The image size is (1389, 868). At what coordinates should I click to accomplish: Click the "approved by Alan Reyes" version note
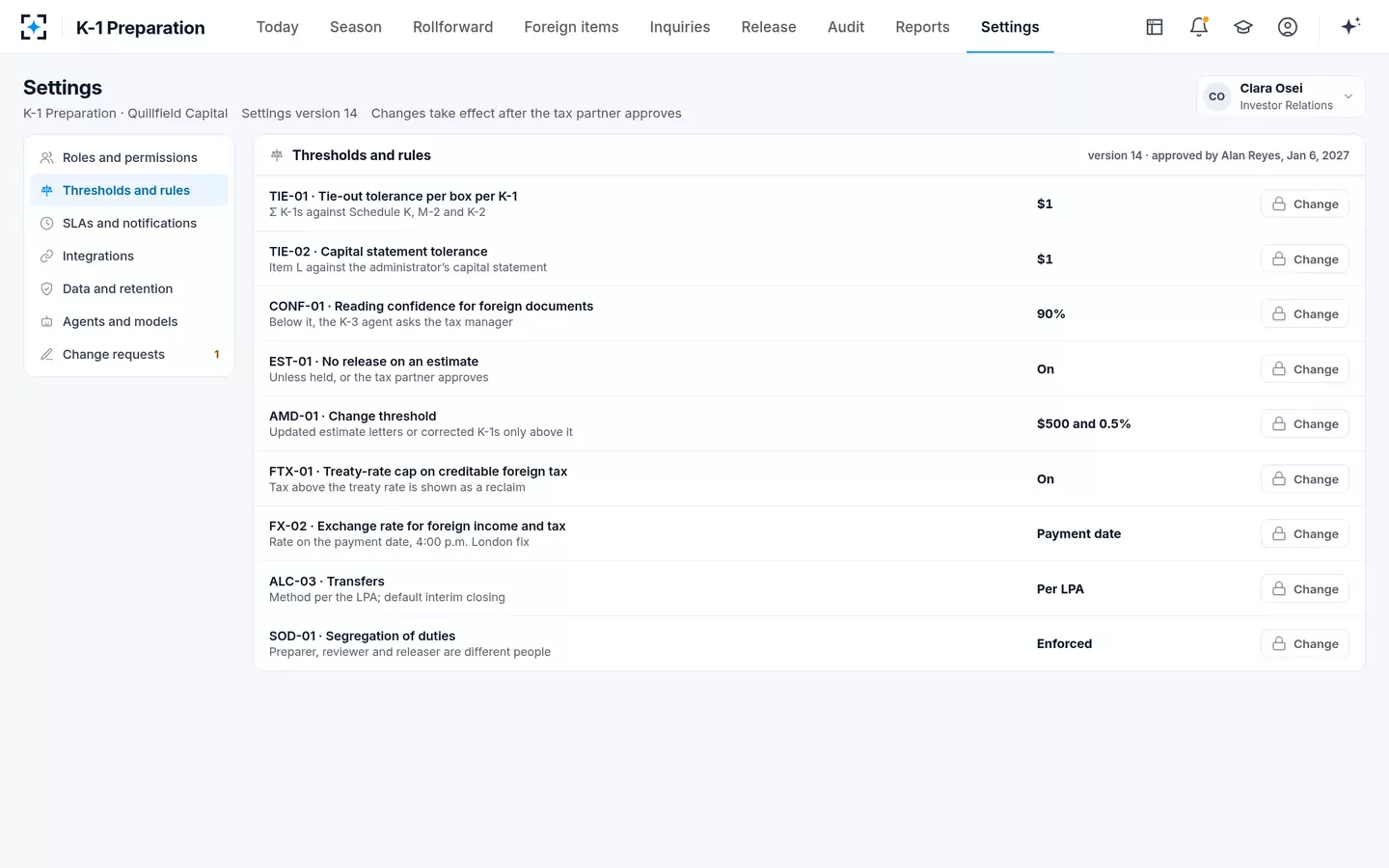[1218, 155]
